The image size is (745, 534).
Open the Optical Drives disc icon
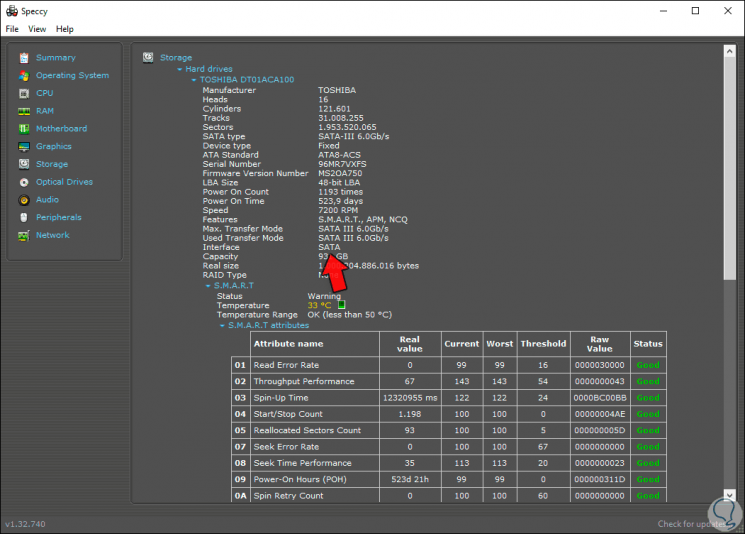(x=24, y=182)
